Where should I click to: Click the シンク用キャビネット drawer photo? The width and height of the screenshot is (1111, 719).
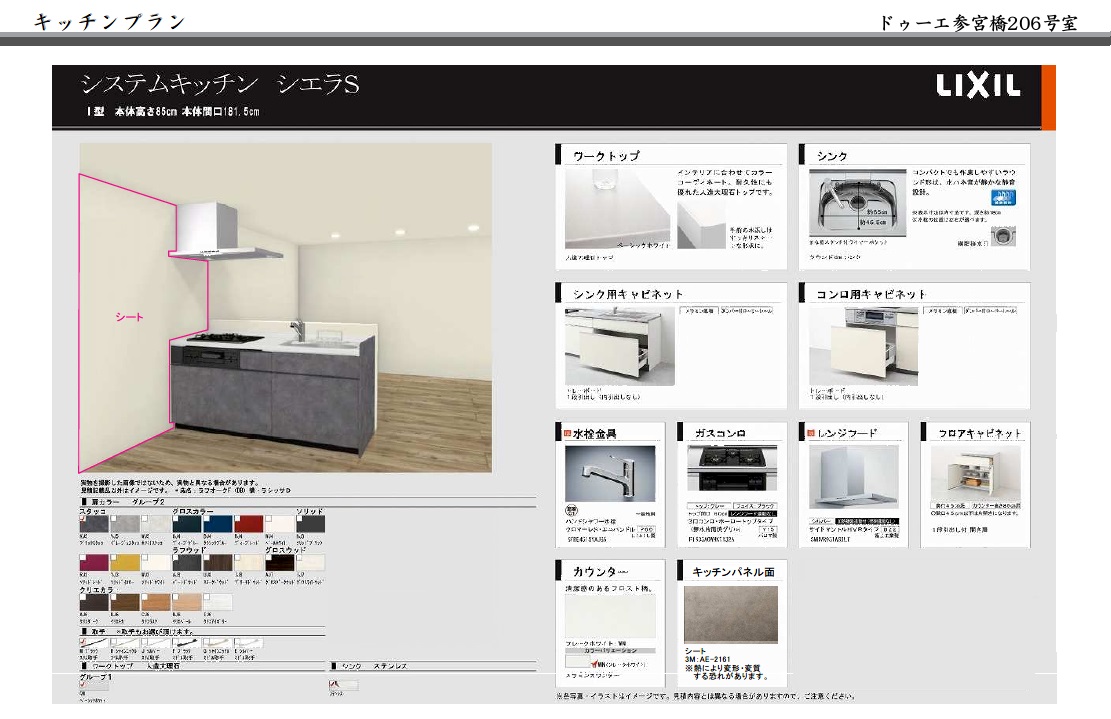pos(619,346)
